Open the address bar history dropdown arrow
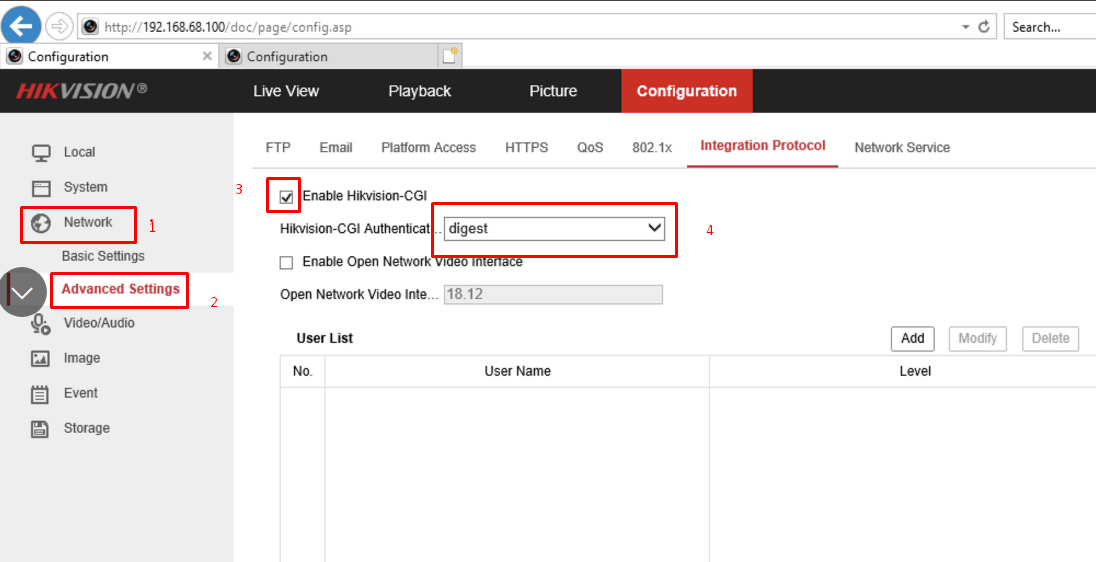Screen dimensions: 1096x562 tap(965, 27)
